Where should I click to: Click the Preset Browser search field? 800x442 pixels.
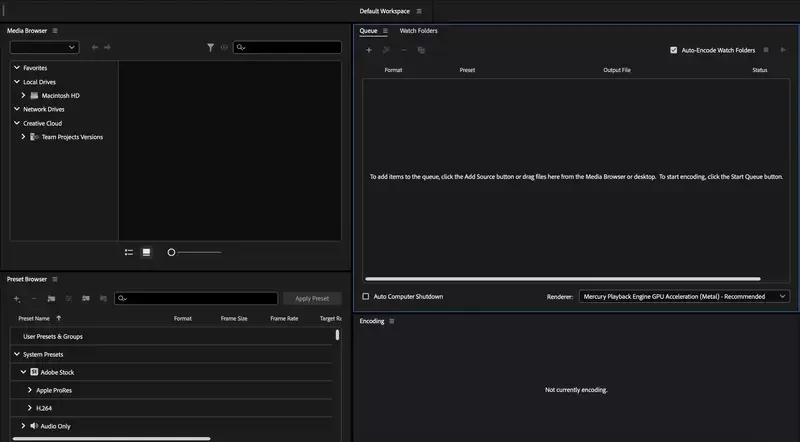point(196,299)
